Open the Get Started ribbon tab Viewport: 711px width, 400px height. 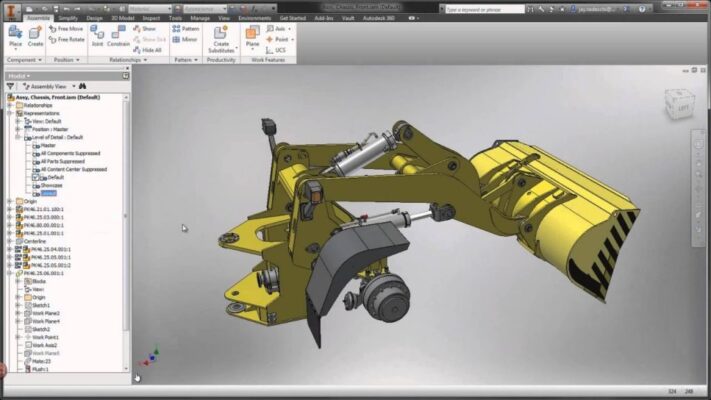[292, 18]
